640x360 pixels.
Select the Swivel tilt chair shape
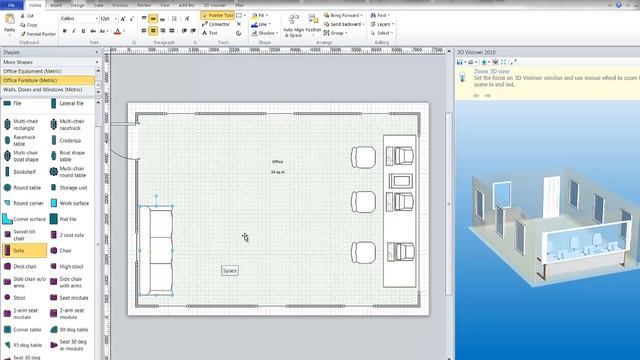click(24, 235)
